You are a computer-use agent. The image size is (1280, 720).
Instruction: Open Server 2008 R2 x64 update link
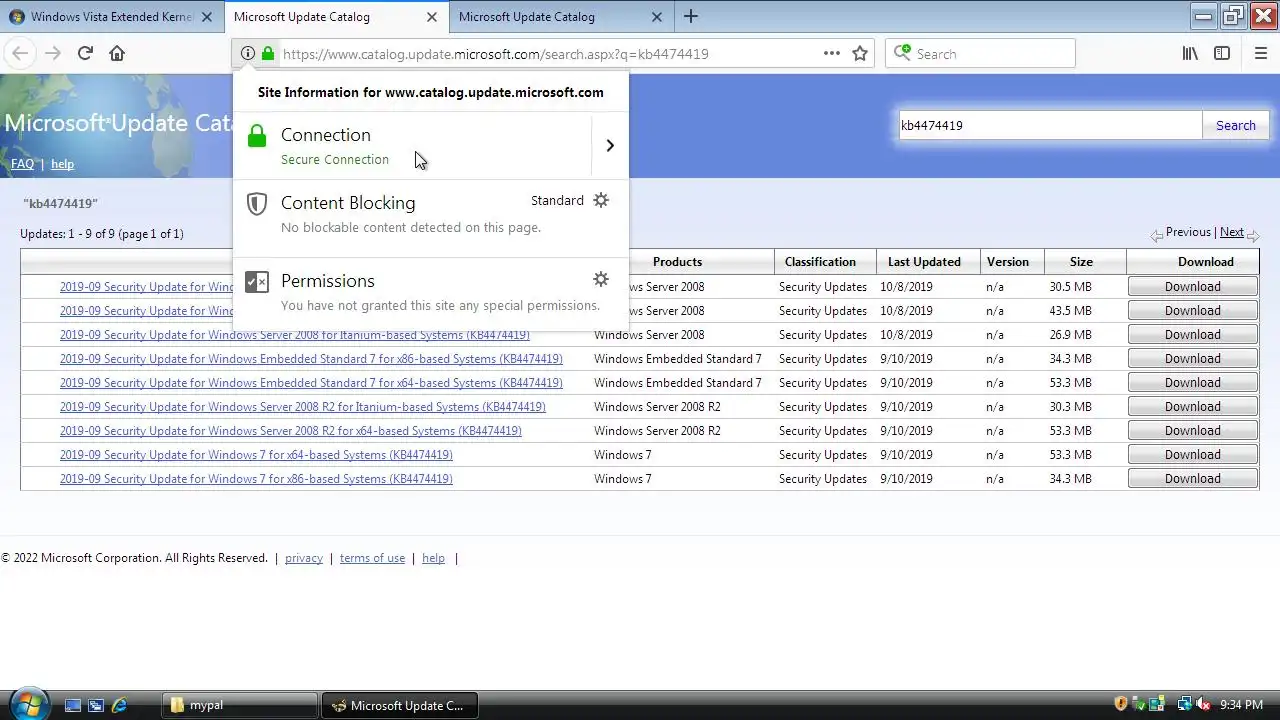[x=290, y=431]
